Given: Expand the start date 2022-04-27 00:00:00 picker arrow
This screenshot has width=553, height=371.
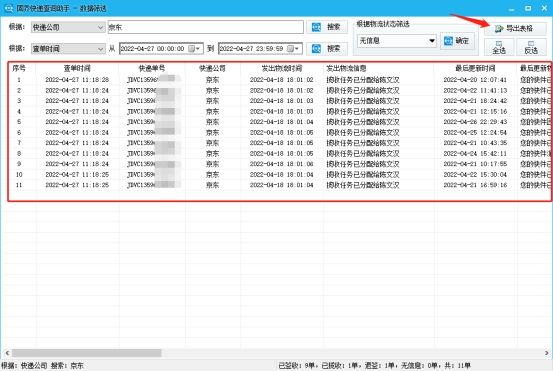Looking at the screenshot, I should click(198, 48).
